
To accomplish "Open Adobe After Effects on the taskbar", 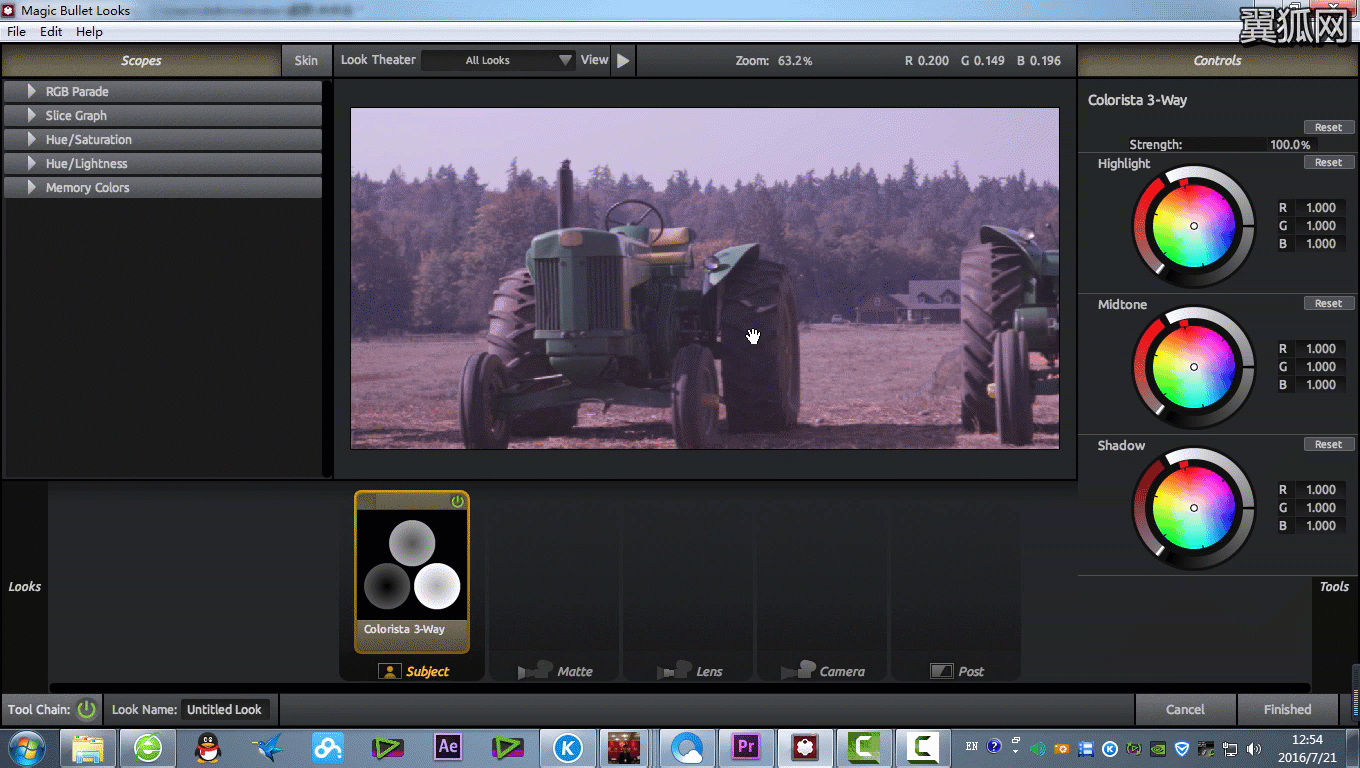I will pos(448,747).
